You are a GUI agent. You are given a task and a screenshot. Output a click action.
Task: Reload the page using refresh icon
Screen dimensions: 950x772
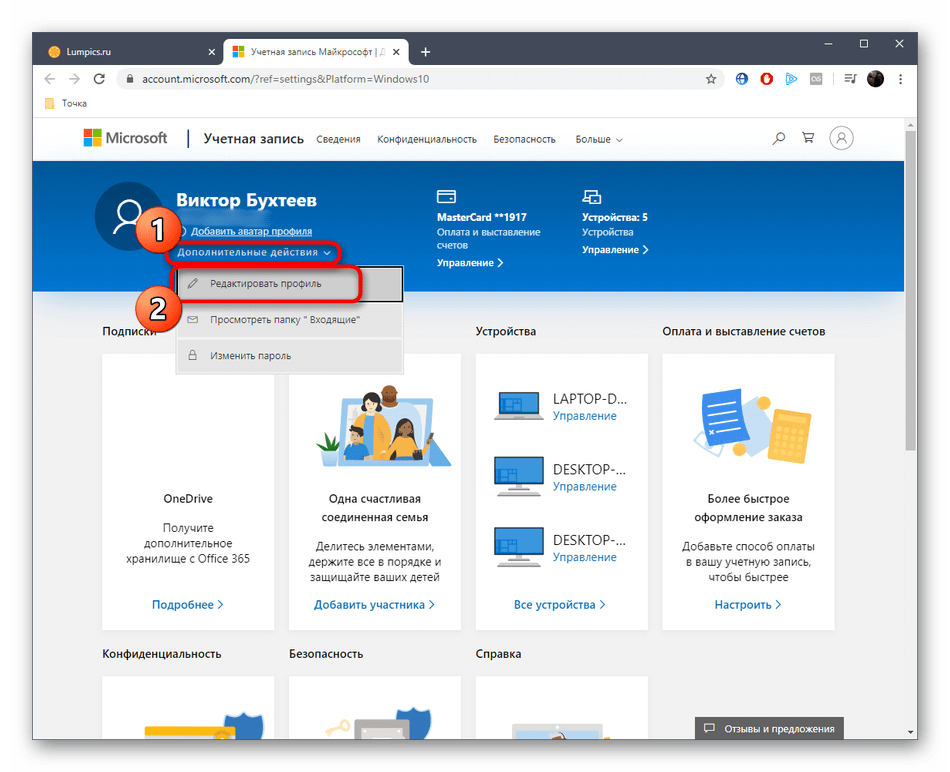pos(100,79)
